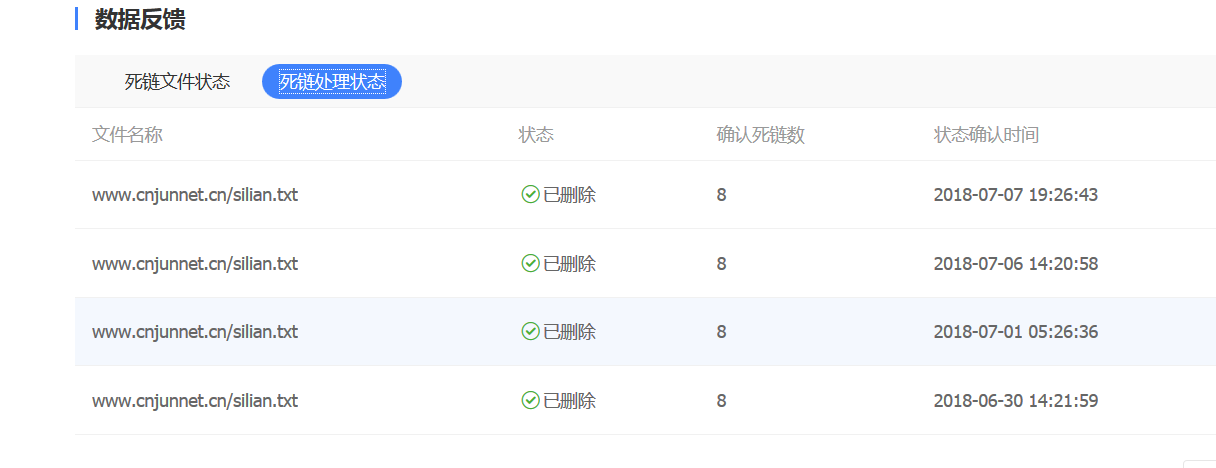Click the green check icon in the 2018-07-07 row
The height and width of the screenshot is (468, 1216).
(531, 194)
